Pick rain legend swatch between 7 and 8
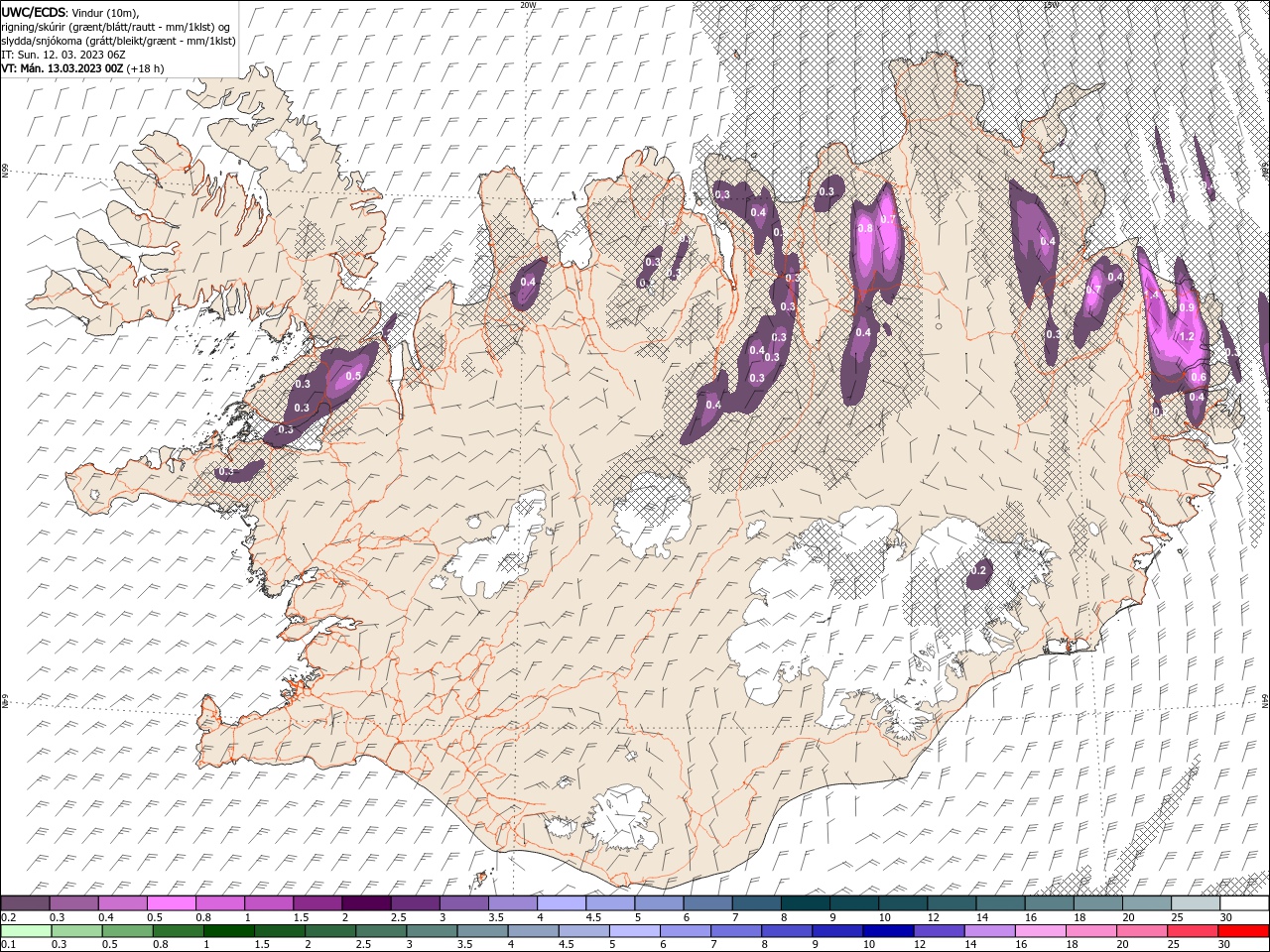Viewport: 1270px width, 952px height. click(736, 931)
